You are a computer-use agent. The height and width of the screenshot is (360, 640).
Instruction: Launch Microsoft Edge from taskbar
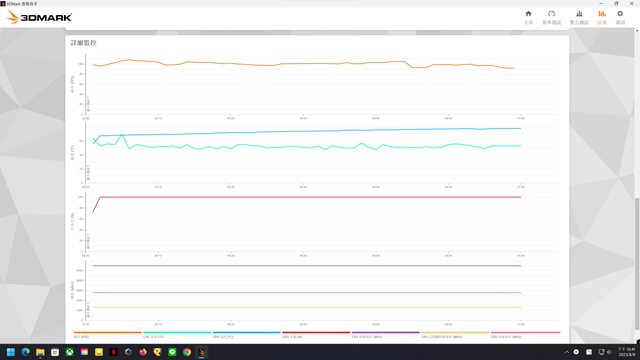click(25, 352)
